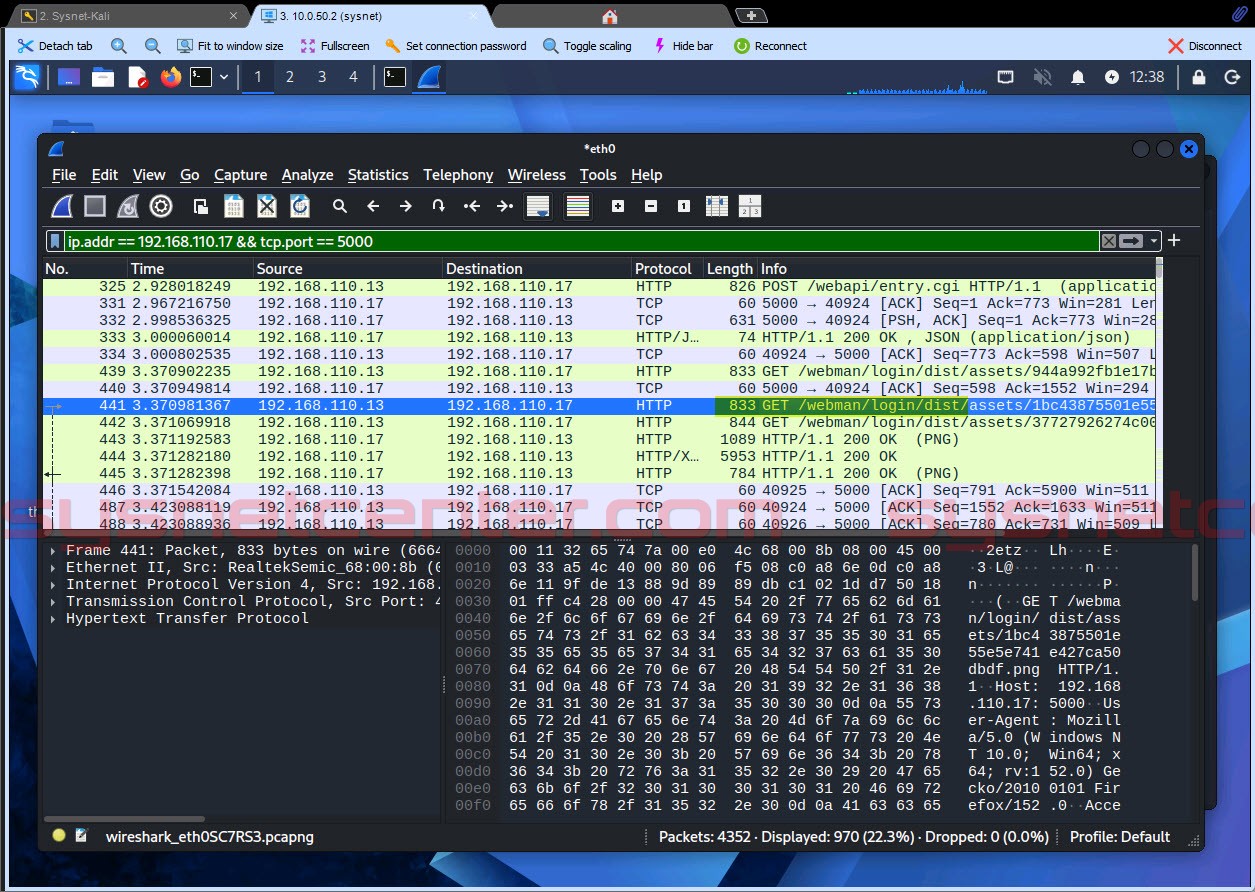
Task: Click Detach tab button
Action: 55,46
